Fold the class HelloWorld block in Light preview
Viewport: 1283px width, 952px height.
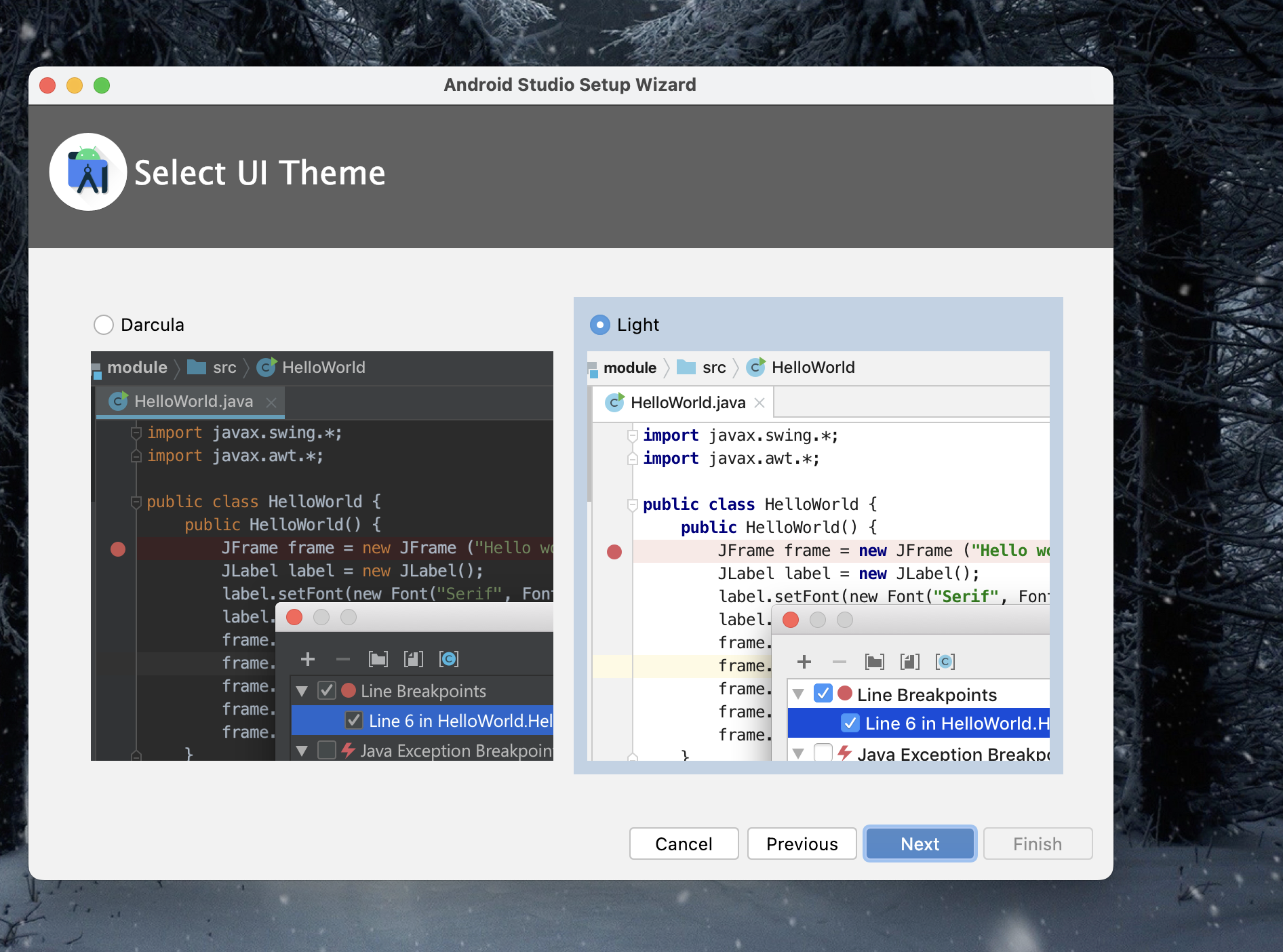point(632,504)
